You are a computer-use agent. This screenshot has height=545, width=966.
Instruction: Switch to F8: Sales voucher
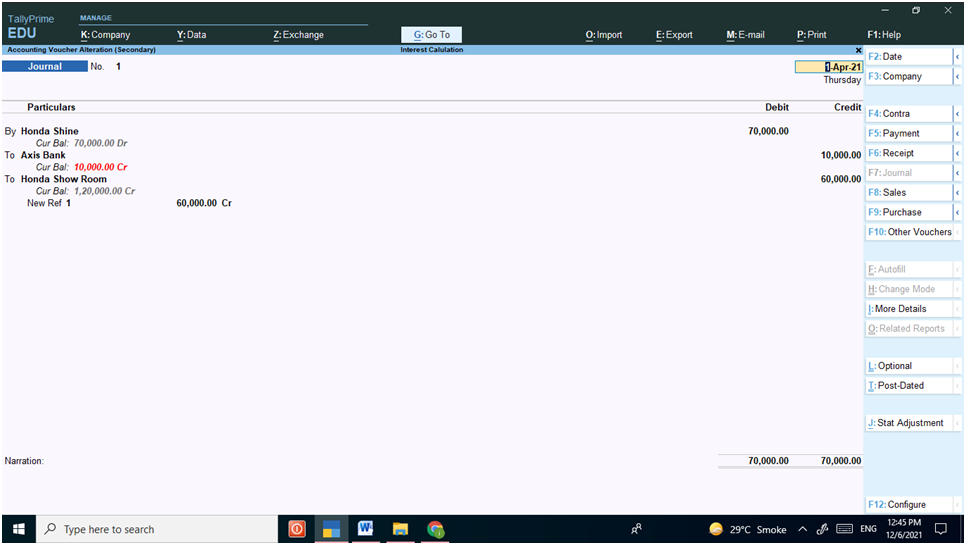[909, 193]
